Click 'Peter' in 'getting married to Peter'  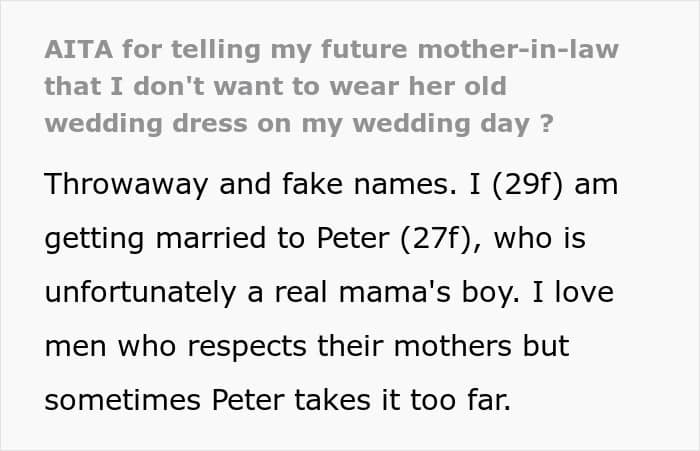click(353, 238)
